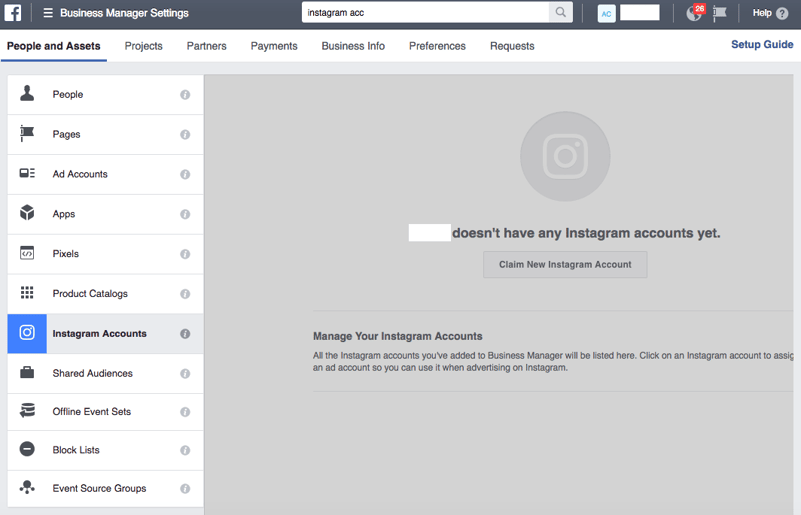The height and width of the screenshot is (515, 801).
Task: Show info icon for Pages row
Action: (x=185, y=134)
